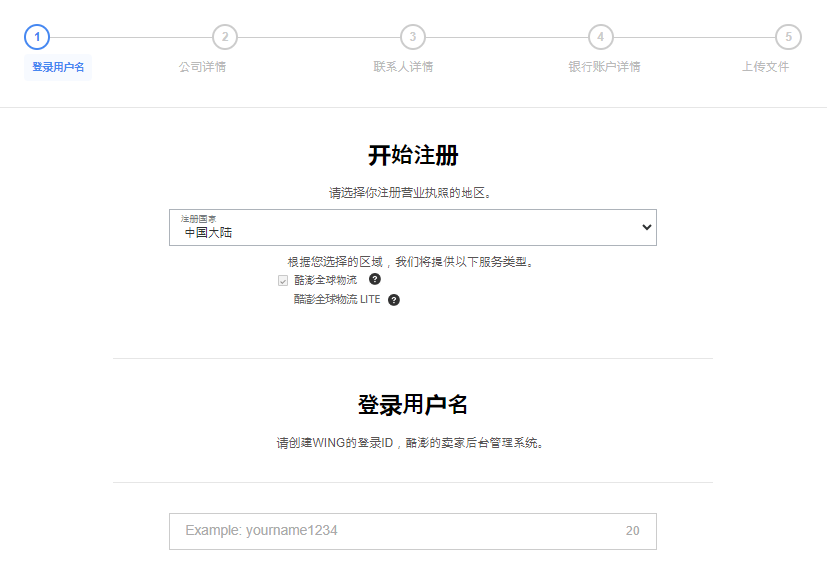
Task: Open the 注册国家 country dropdown
Action: [x=412, y=228]
